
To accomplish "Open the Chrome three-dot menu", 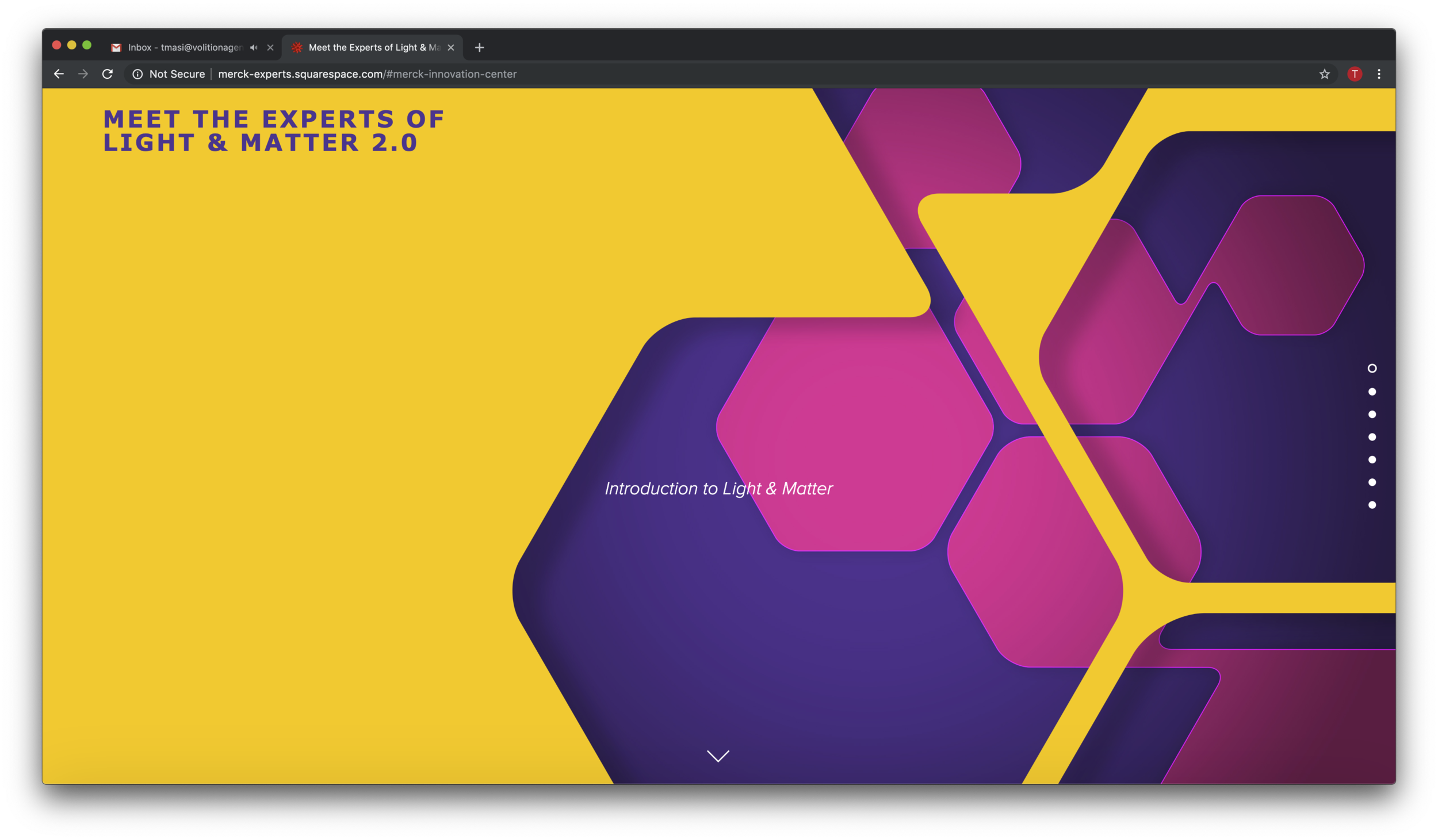I will [1379, 74].
